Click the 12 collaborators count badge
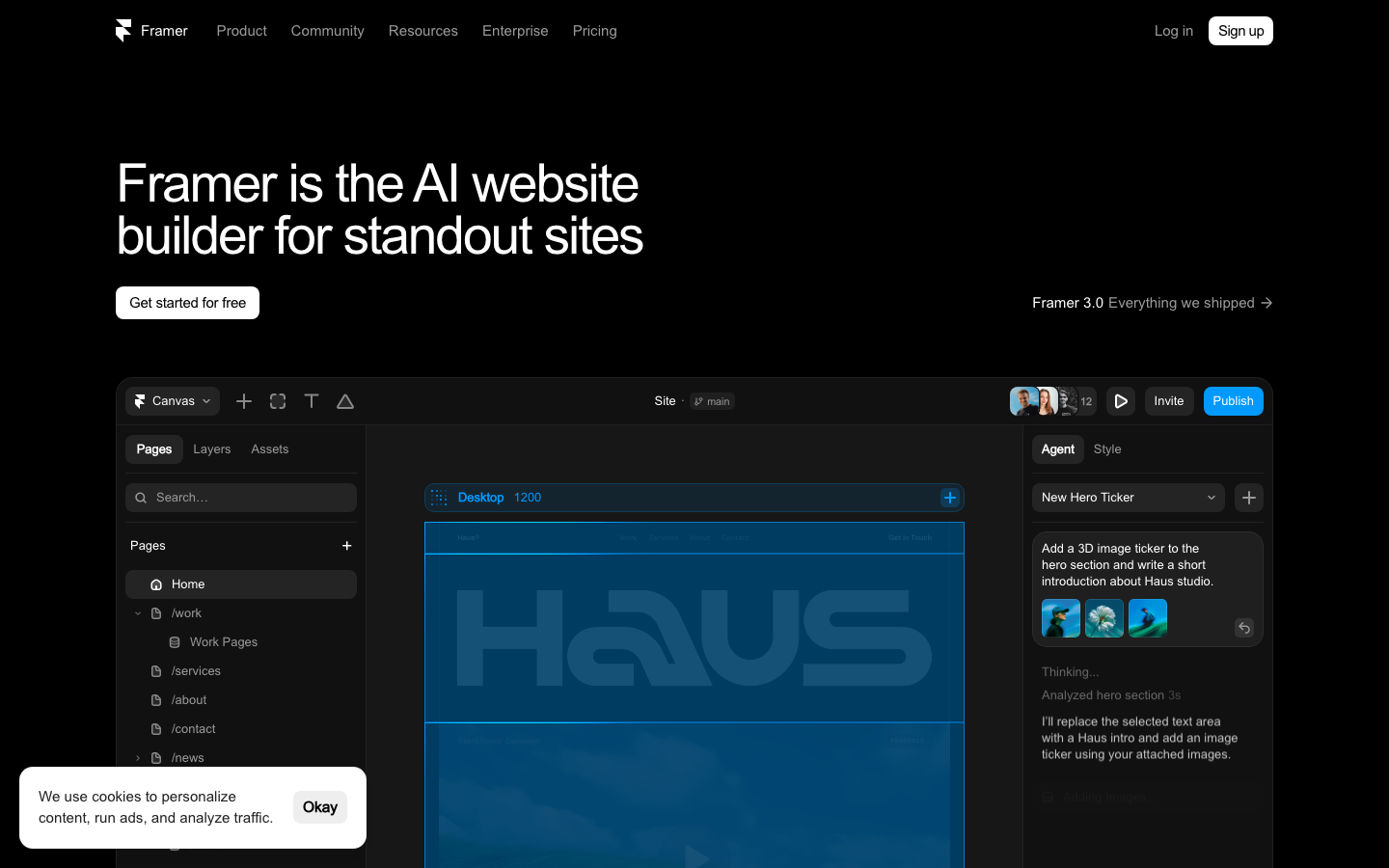Screen dimensions: 1389x868 pyautogui.click(x=1086, y=401)
